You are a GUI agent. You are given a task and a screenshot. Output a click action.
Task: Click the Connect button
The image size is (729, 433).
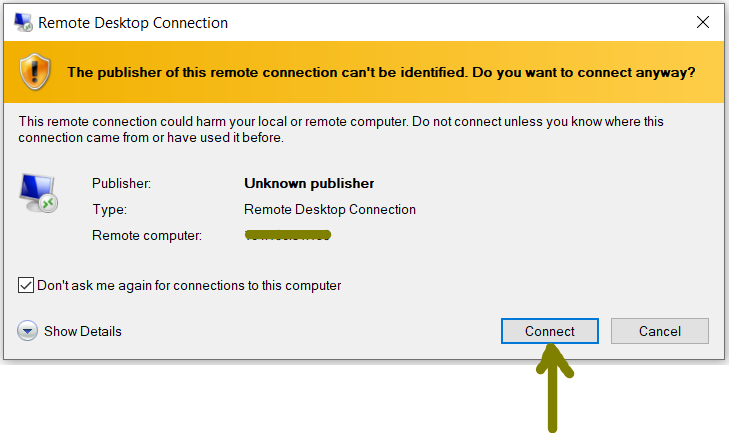(x=550, y=331)
